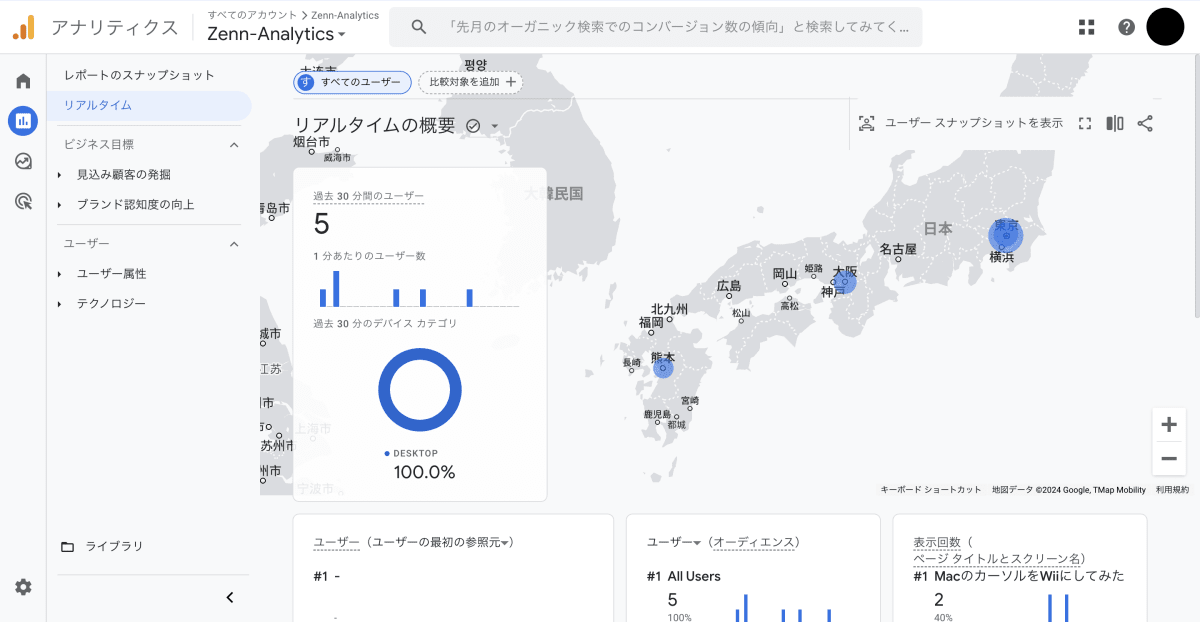
Task: Click ユーザー スナップショットを表示 label
Action: pyautogui.click(x=974, y=123)
